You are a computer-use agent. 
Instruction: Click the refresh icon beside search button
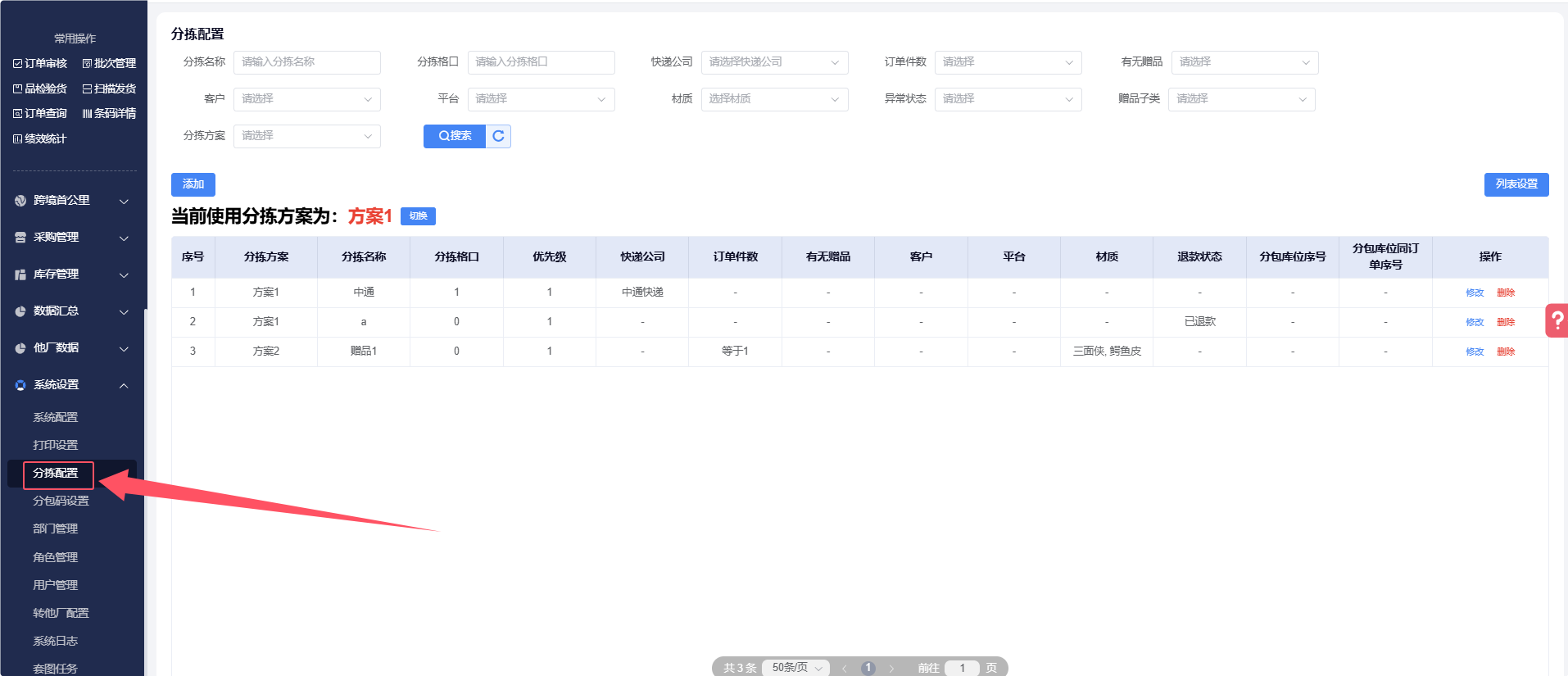coord(498,136)
